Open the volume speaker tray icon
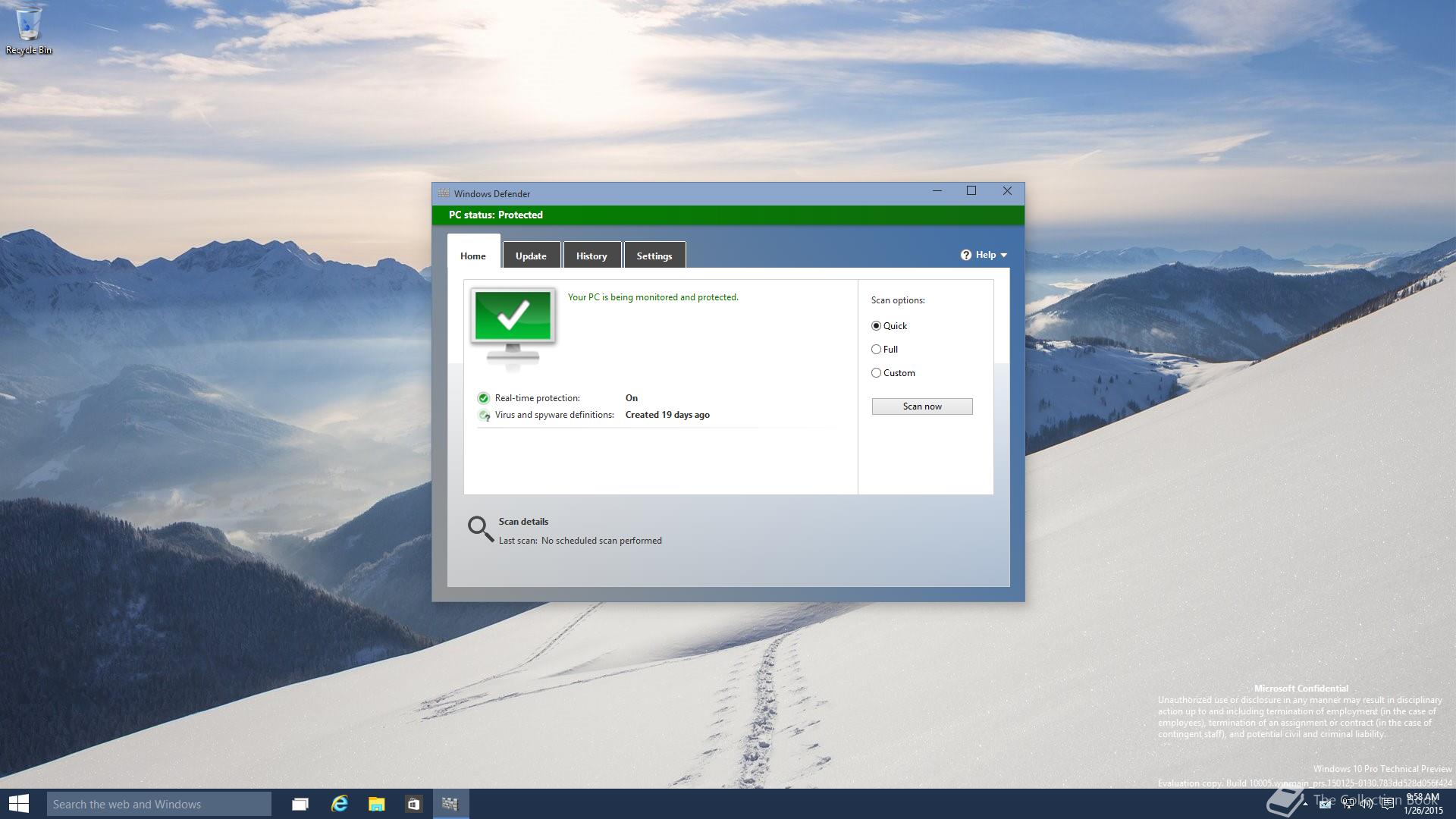Screen dimensions: 1456x819 1367,804
